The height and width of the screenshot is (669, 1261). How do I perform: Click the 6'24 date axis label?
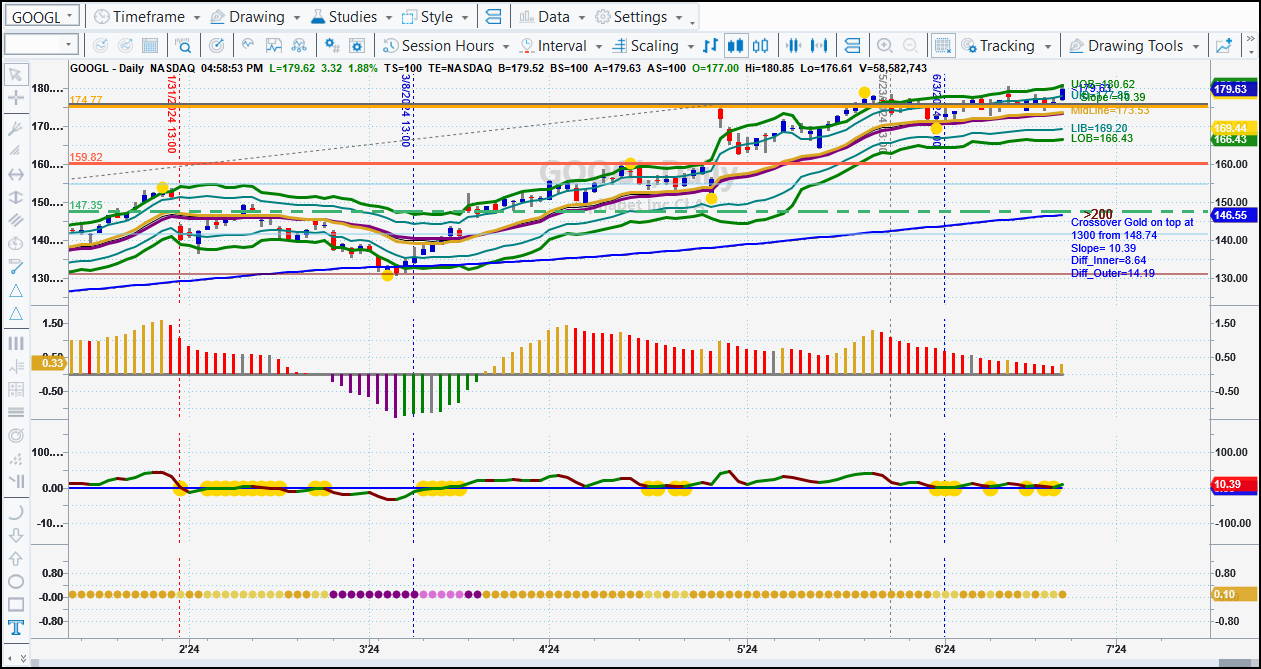coord(945,650)
